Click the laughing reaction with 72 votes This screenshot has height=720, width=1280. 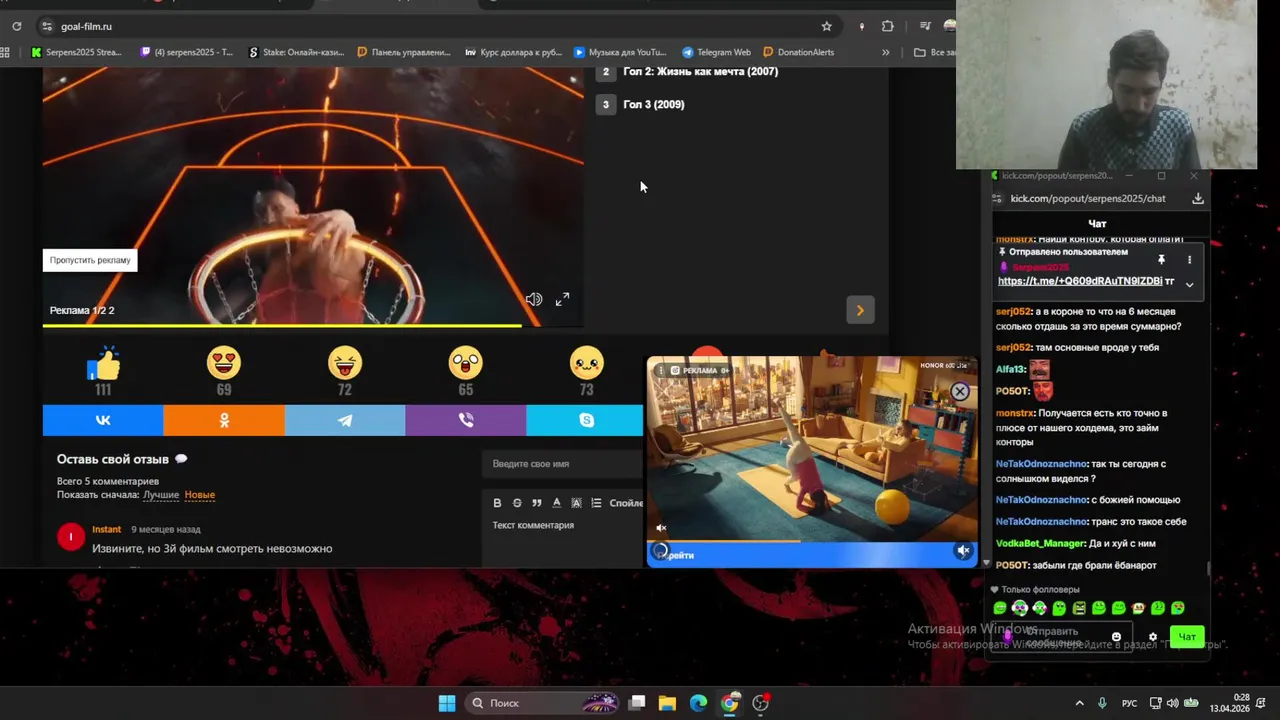[x=345, y=362]
